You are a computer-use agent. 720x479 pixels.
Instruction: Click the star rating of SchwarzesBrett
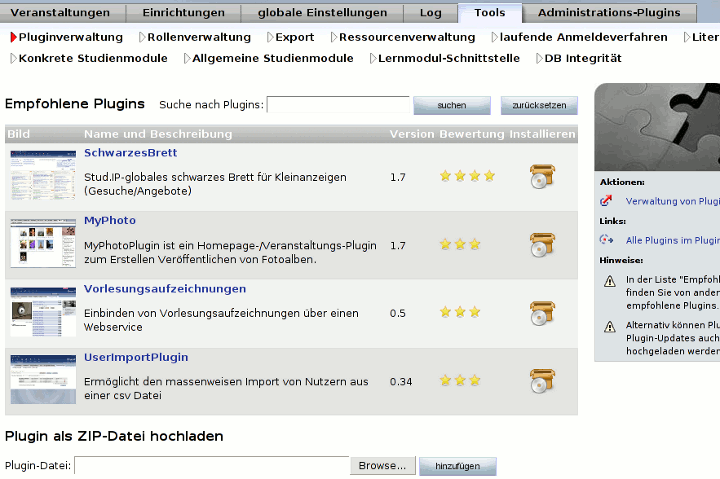click(x=467, y=177)
